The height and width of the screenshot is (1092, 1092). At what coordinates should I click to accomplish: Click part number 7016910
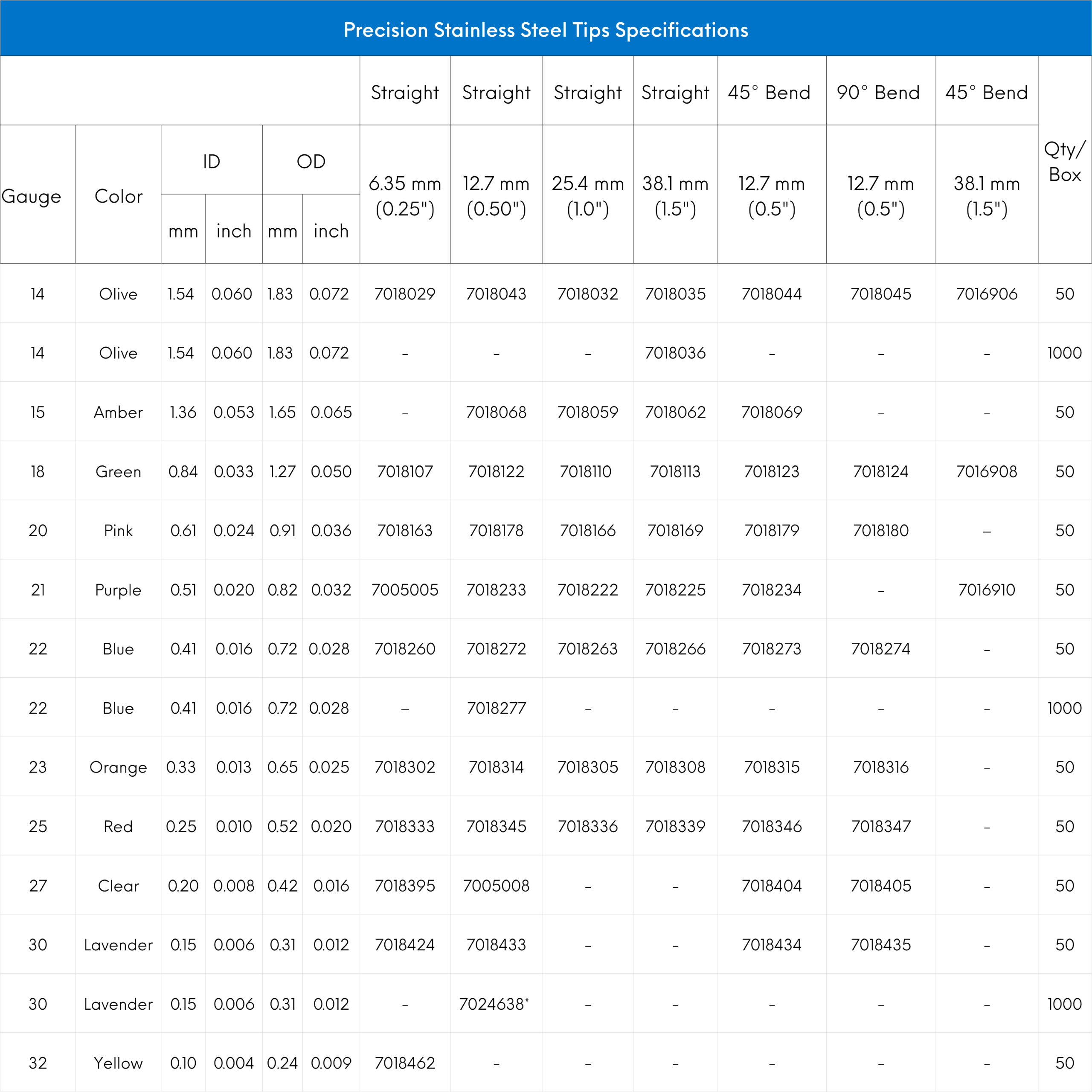(986, 590)
